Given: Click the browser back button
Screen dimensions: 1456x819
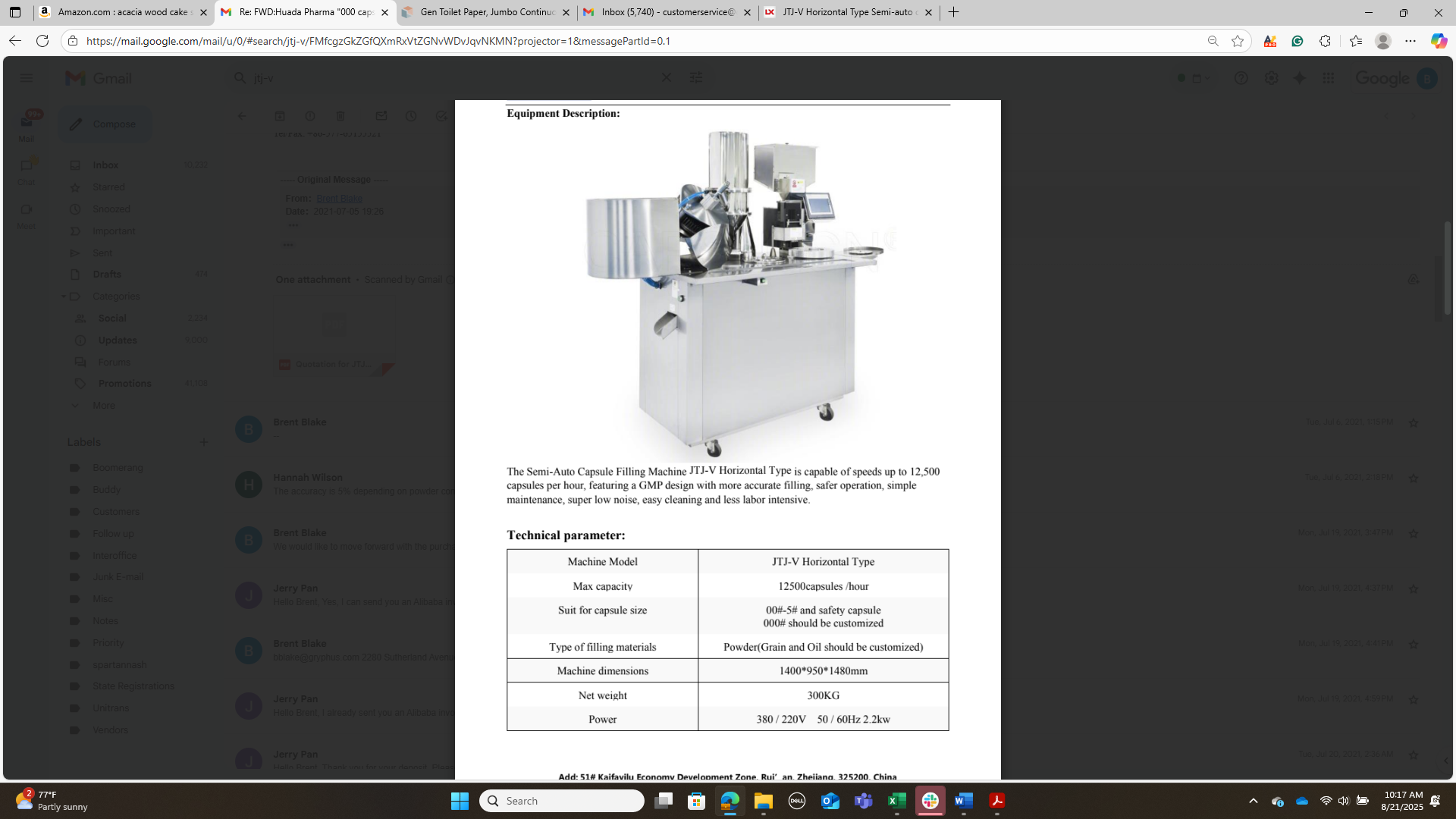Looking at the screenshot, I should [x=14, y=41].
